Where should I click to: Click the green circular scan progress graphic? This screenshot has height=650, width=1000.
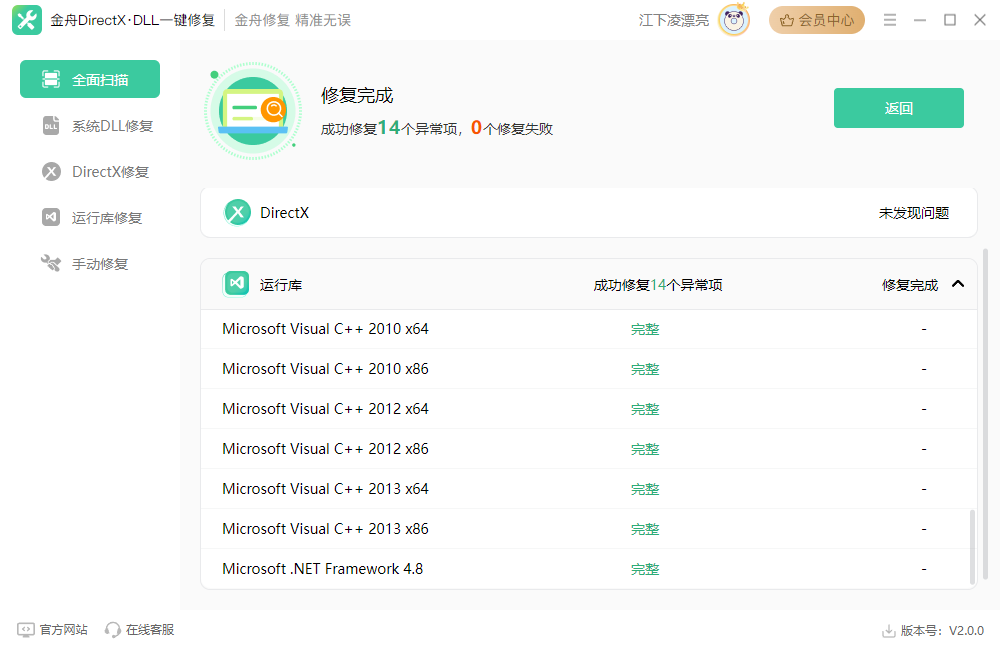pyautogui.click(x=253, y=111)
